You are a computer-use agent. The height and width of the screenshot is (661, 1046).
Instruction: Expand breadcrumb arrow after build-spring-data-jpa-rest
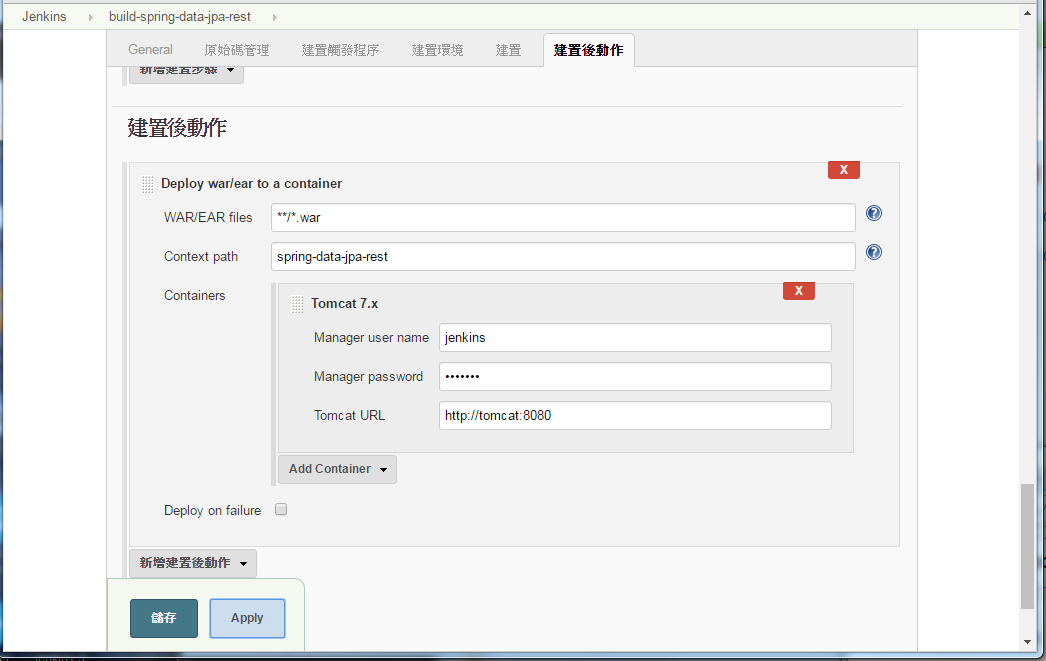coord(274,17)
